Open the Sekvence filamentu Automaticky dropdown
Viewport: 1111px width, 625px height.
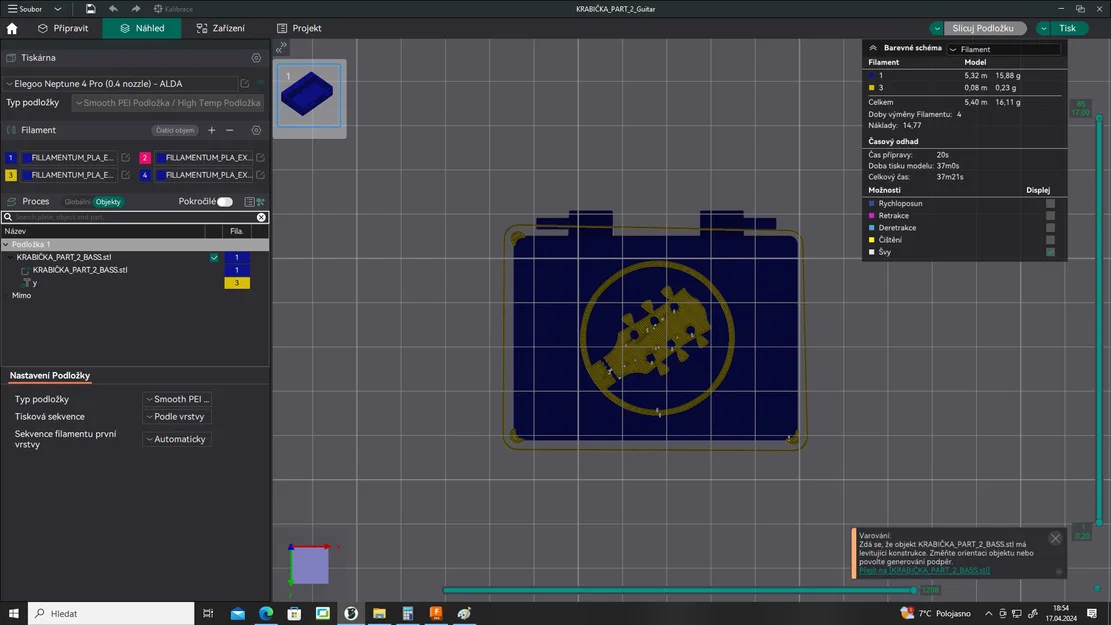177,439
